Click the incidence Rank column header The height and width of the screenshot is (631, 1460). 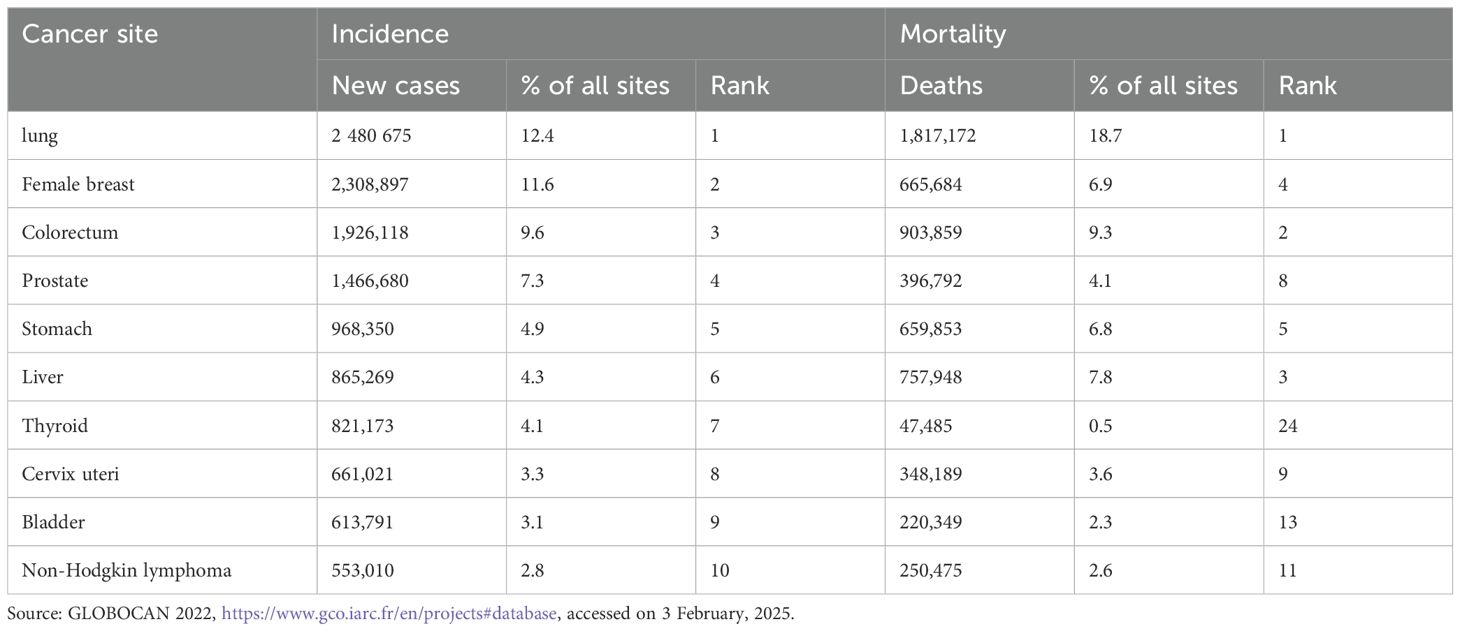pos(740,86)
